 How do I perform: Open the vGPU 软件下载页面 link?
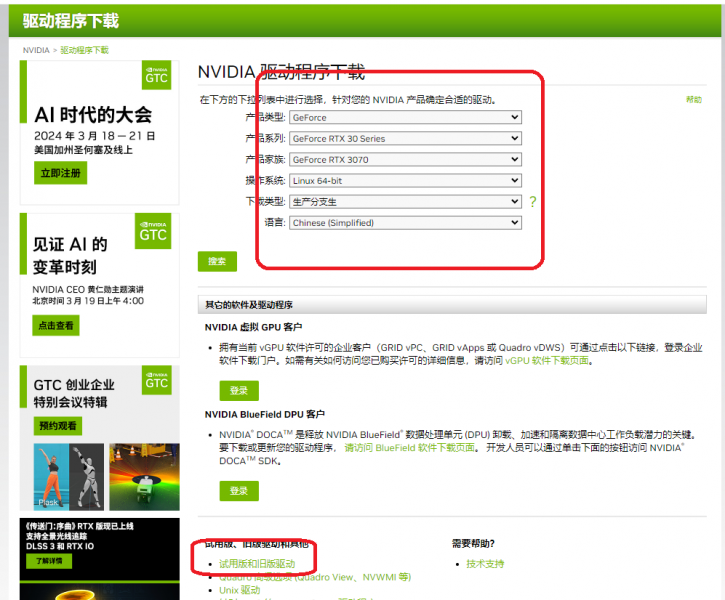(x=547, y=361)
